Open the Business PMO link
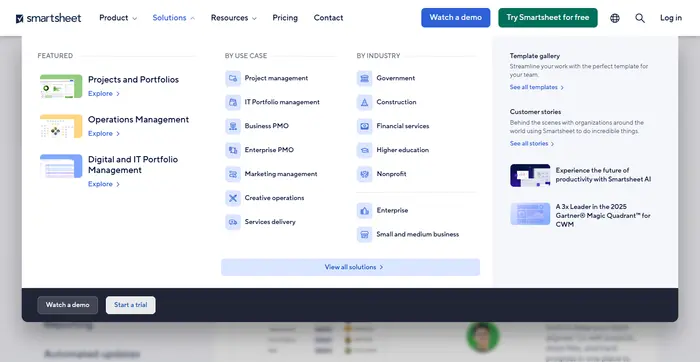Screen dimensions: 700x362 [x=267, y=126]
